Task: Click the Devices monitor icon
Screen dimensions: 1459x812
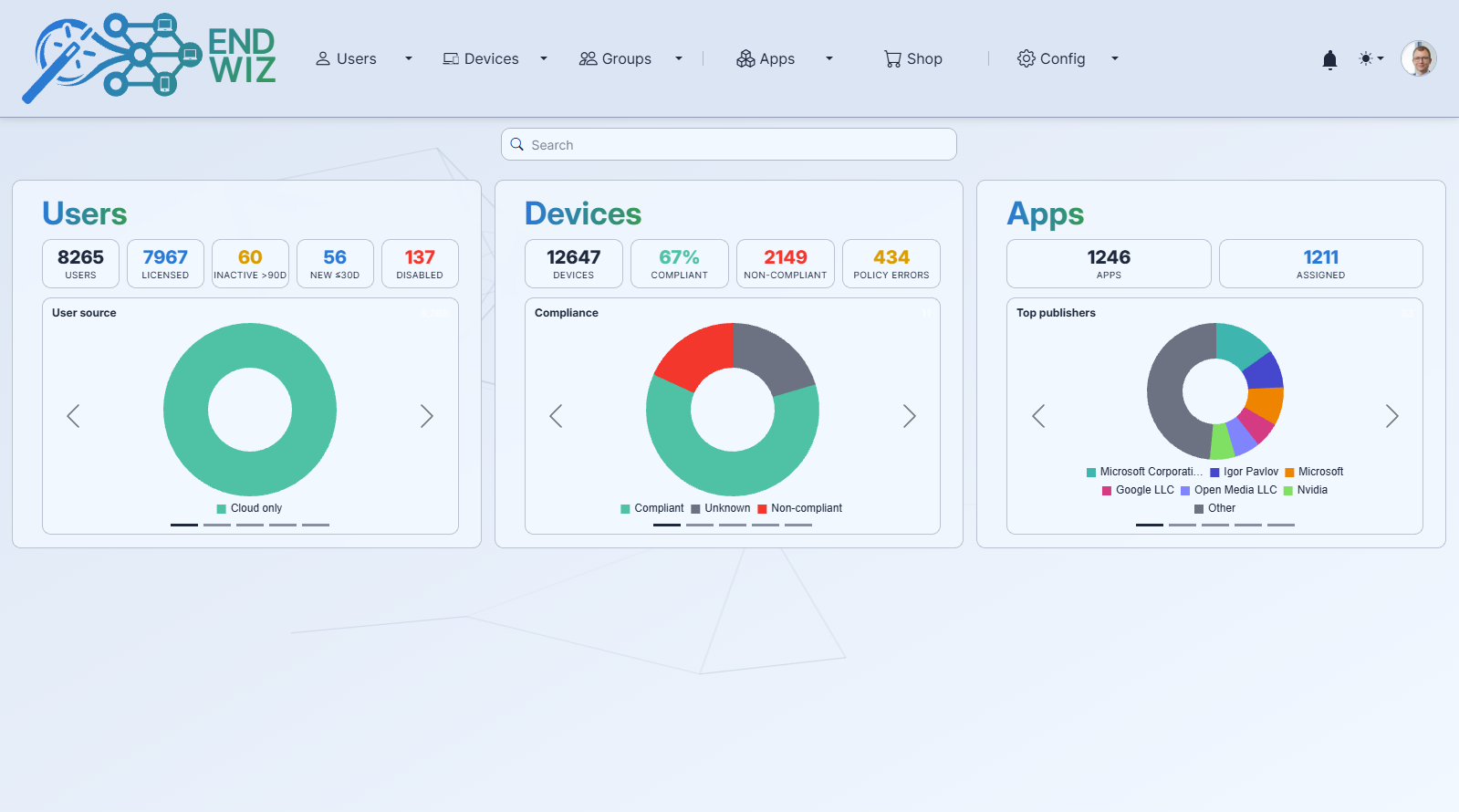Action: click(451, 58)
